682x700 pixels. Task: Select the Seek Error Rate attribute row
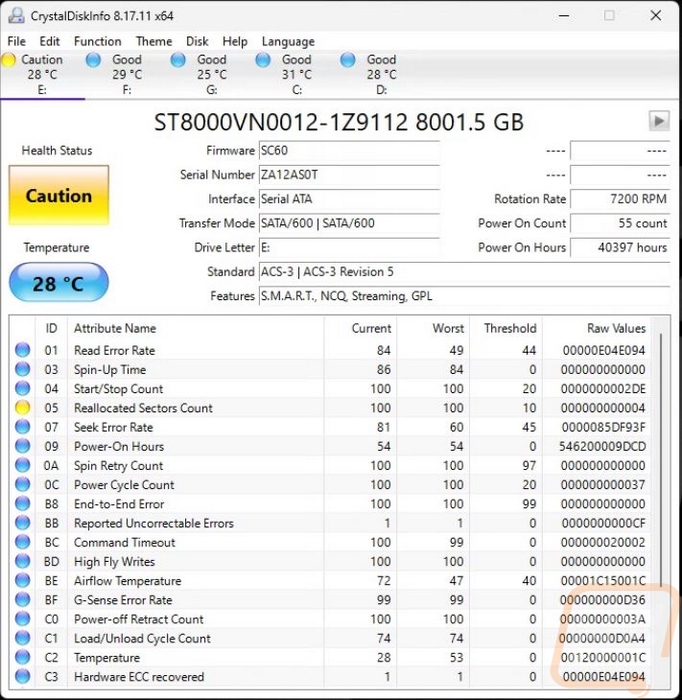[x=330, y=427]
